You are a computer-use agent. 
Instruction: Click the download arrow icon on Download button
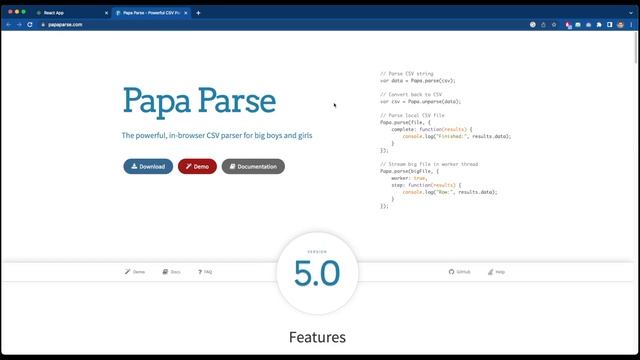point(134,166)
